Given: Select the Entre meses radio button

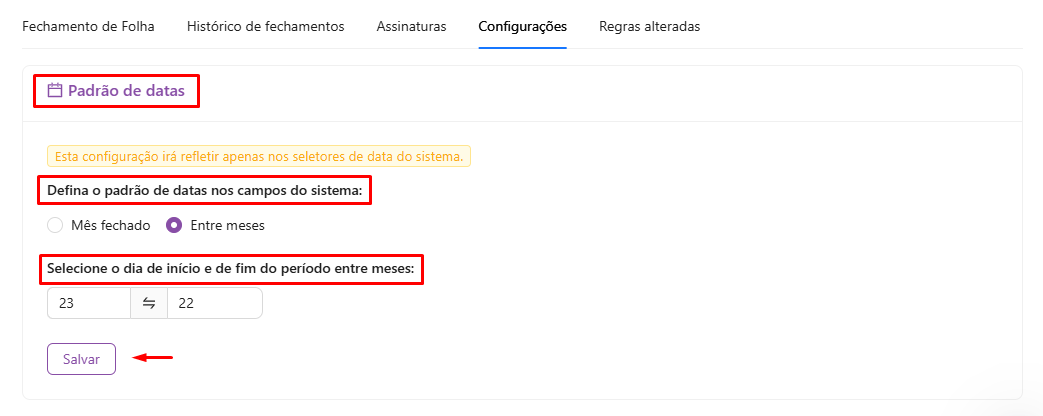Looking at the screenshot, I should tap(174, 225).
